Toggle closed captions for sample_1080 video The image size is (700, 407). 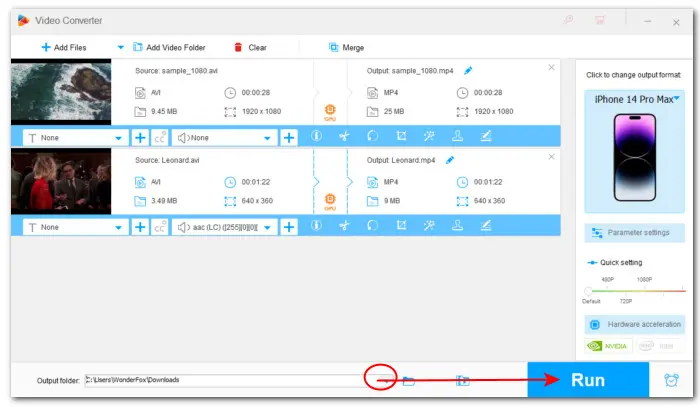(160, 137)
